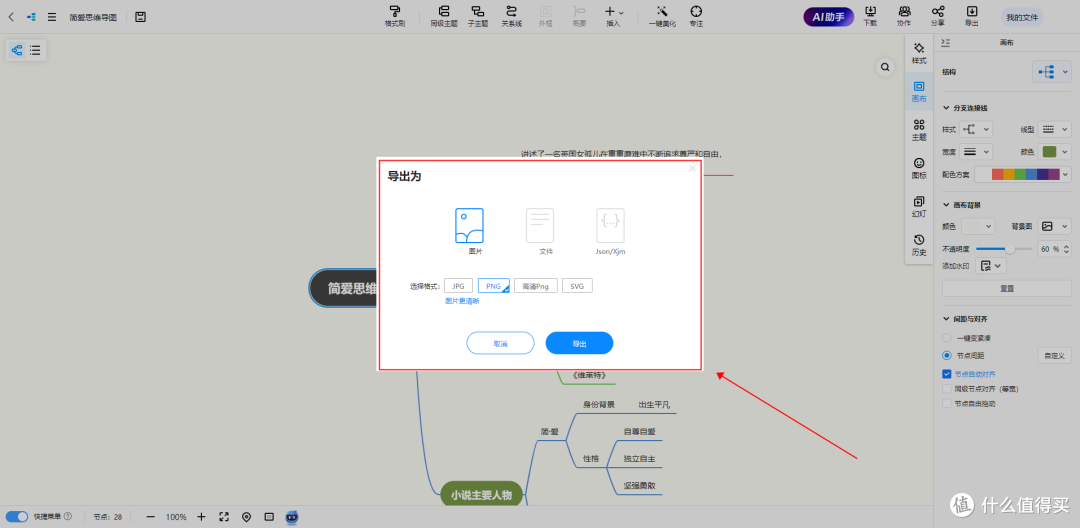
Task: Collapse the right properties panel
Action: click(946, 43)
